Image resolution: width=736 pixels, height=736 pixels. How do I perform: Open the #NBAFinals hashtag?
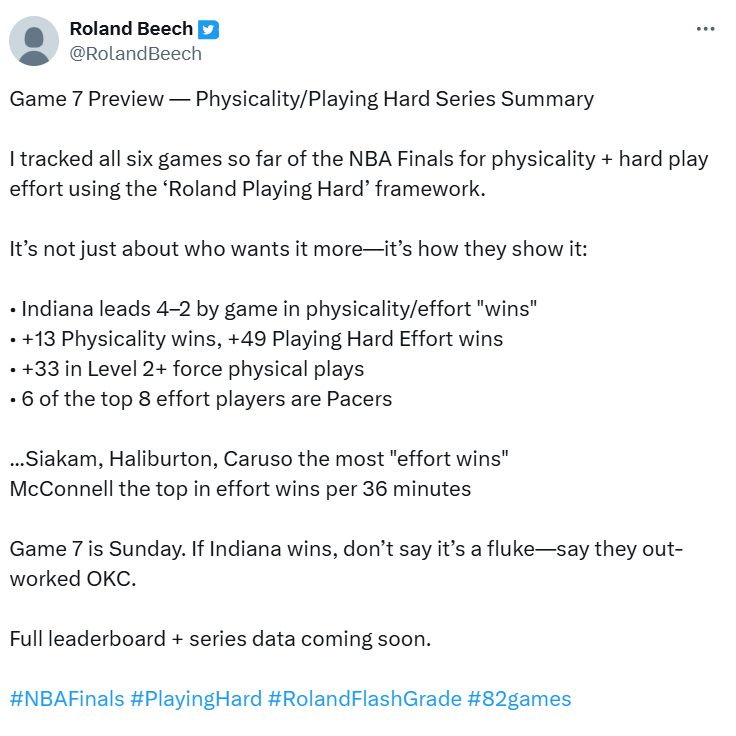pos(67,698)
